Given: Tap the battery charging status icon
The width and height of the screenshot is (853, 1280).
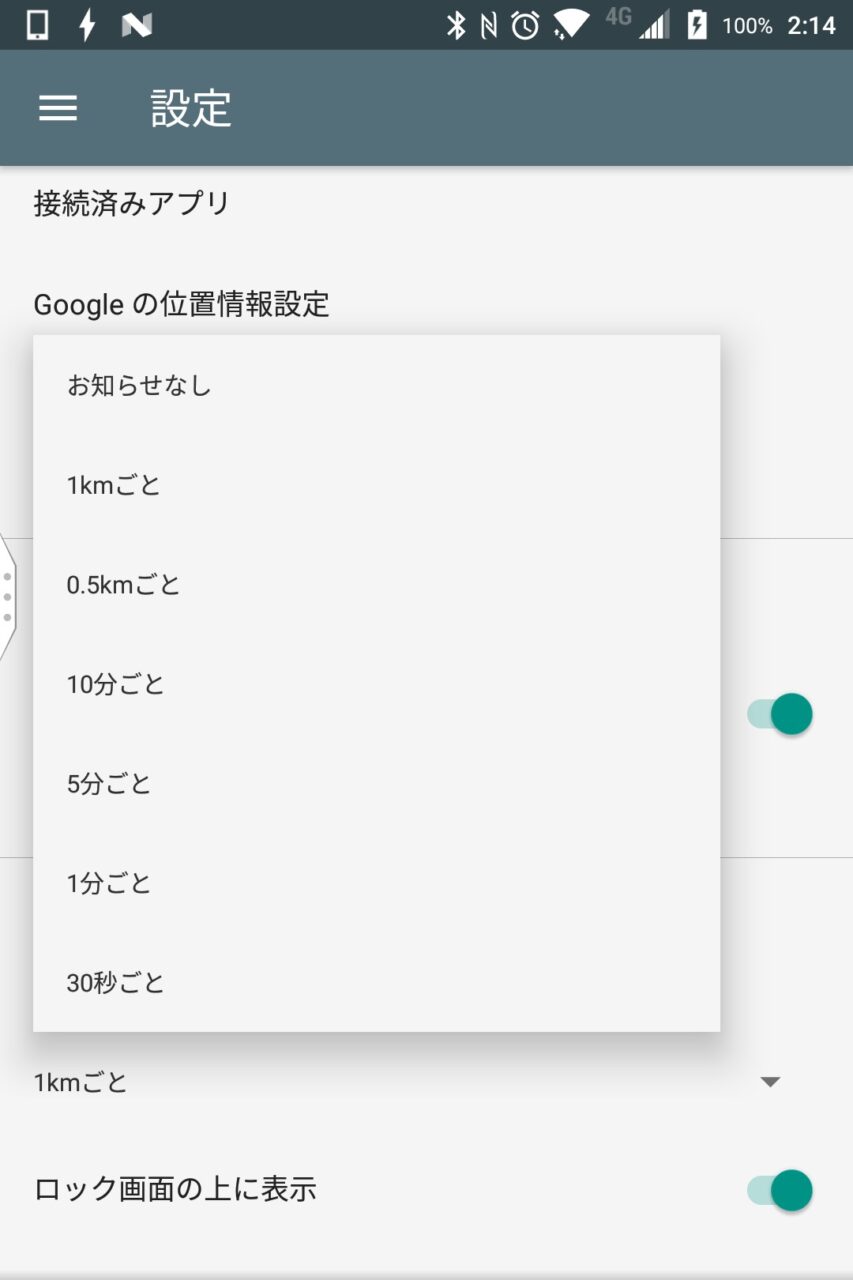Looking at the screenshot, I should coord(697,26).
